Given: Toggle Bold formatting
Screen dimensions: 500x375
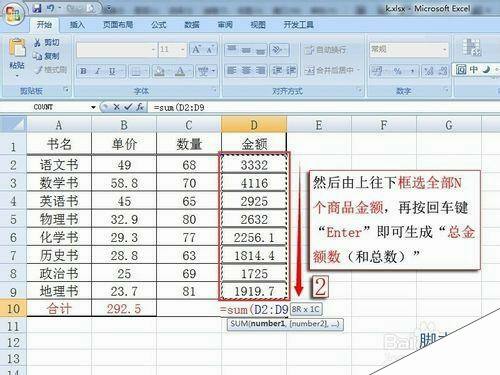Looking at the screenshot, I should (x=84, y=71).
